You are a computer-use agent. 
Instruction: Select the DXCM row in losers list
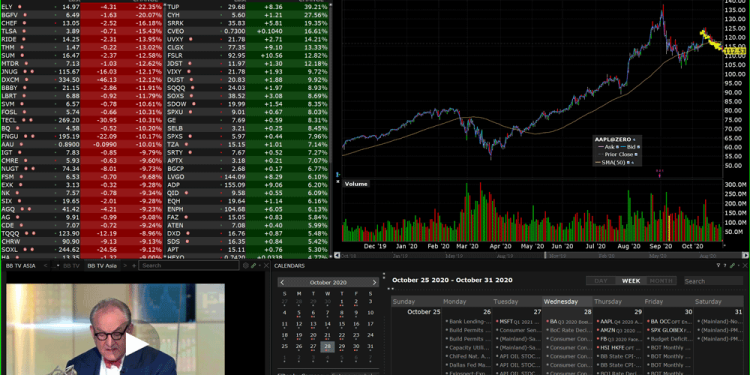point(82,80)
